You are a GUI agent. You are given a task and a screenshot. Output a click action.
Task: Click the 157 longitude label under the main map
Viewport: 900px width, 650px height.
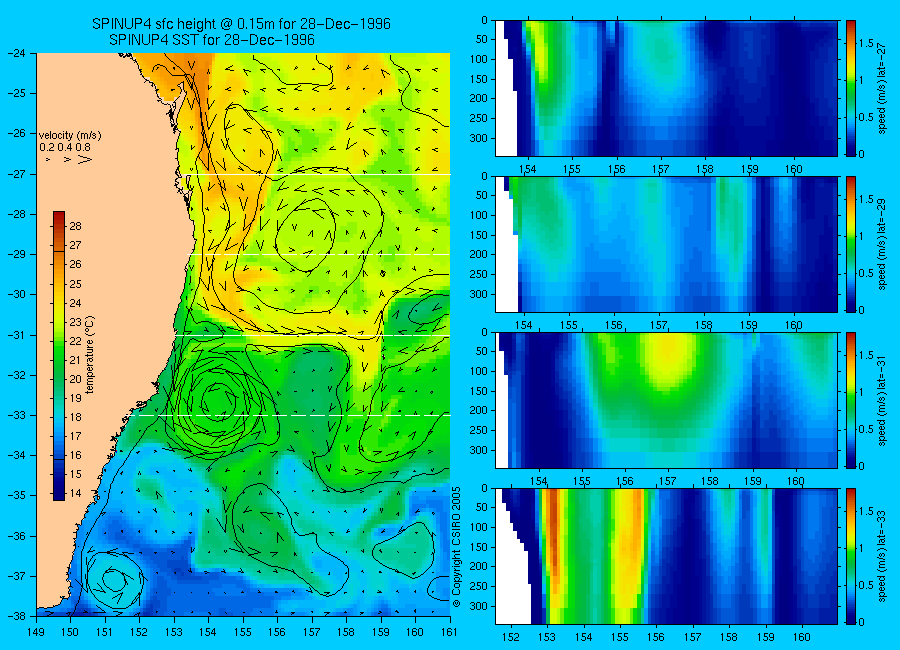point(312,632)
